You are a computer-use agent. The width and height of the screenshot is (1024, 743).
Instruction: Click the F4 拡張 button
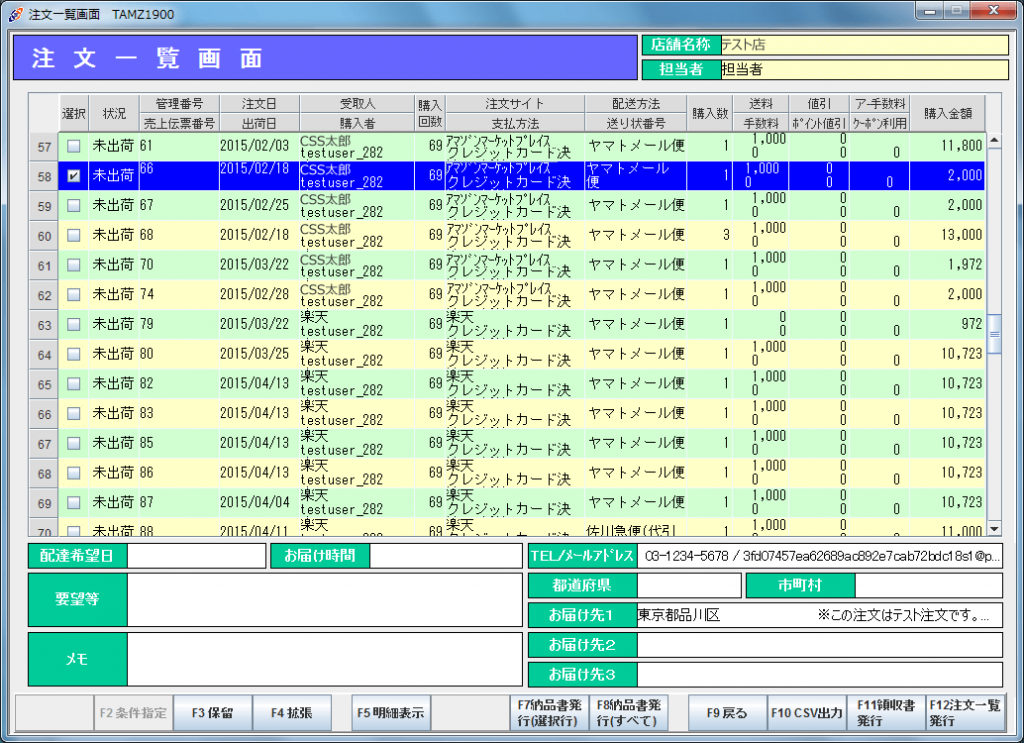pyautogui.click(x=291, y=713)
